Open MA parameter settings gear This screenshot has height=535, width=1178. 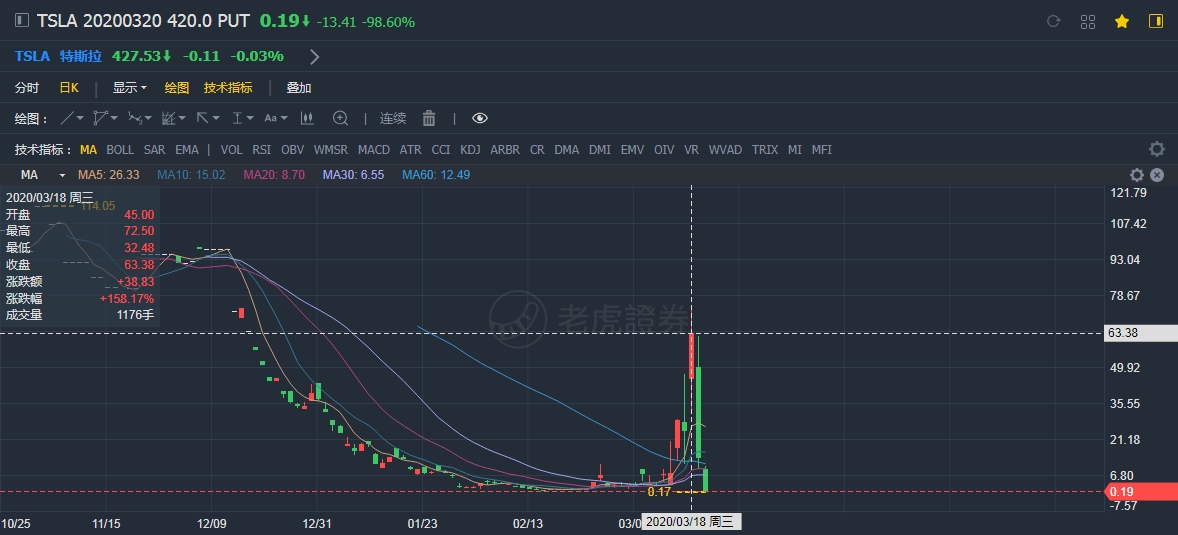coord(1137,175)
